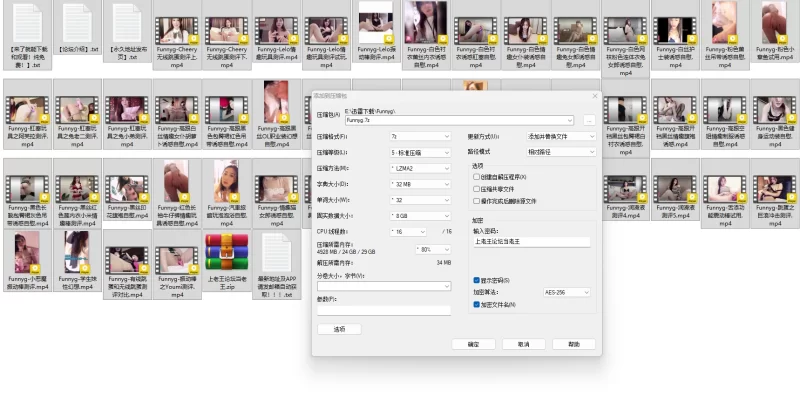
Task: Select the 论坛介绍.txt file icon
Action: point(77,22)
